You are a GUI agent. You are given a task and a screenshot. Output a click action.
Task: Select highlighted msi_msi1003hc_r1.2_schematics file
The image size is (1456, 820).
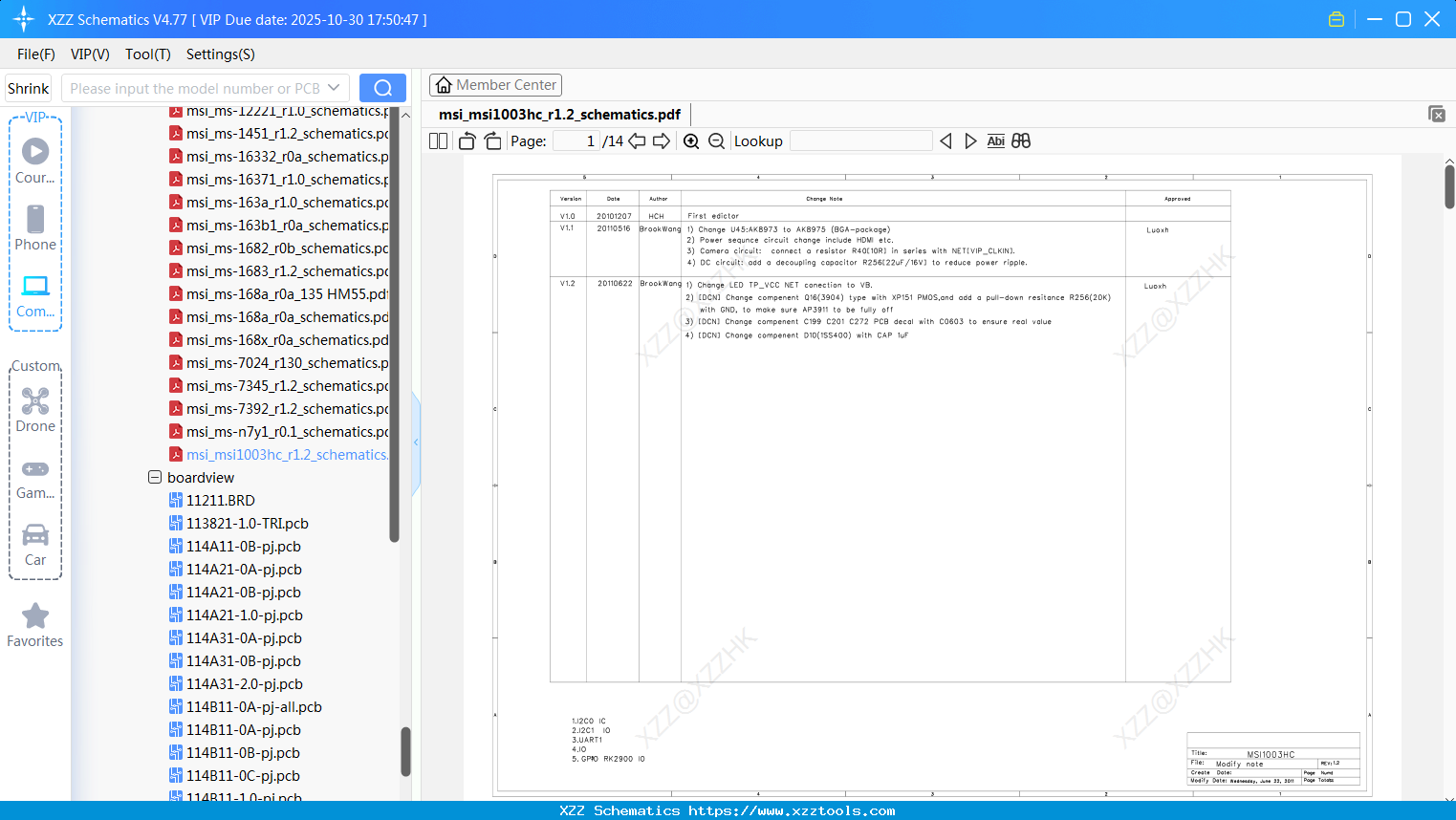279,455
